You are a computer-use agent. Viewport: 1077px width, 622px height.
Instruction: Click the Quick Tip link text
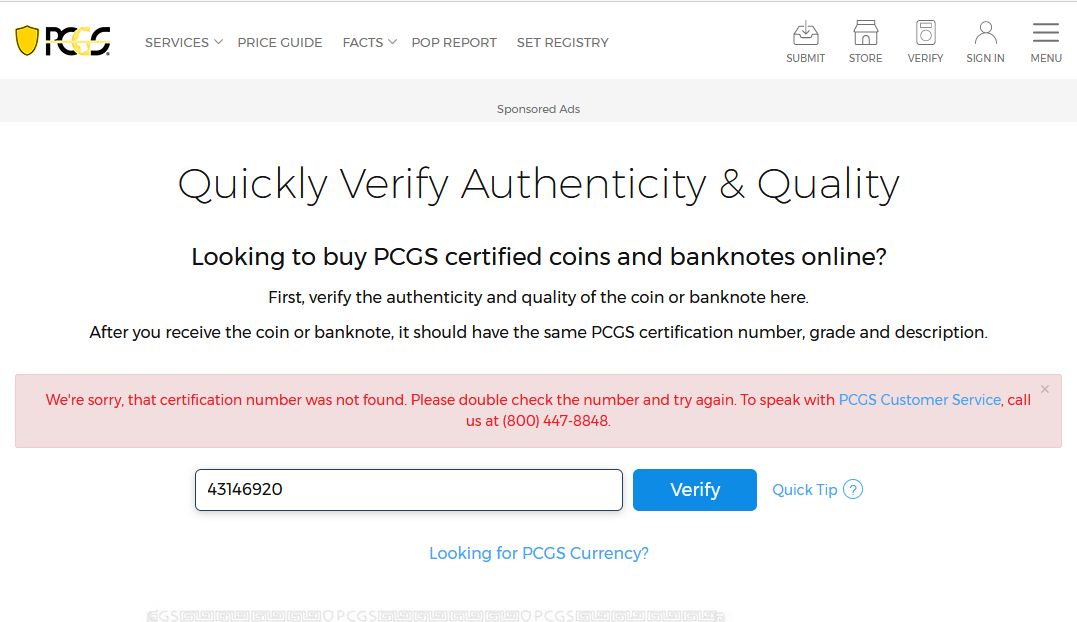pyautogui.click(x=804, y=489)
